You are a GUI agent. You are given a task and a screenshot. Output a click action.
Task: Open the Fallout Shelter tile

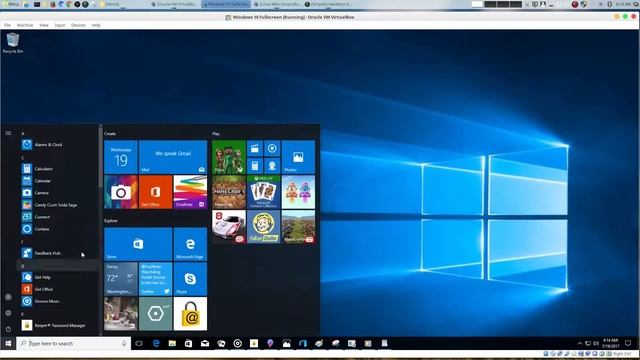coord(264,227)
